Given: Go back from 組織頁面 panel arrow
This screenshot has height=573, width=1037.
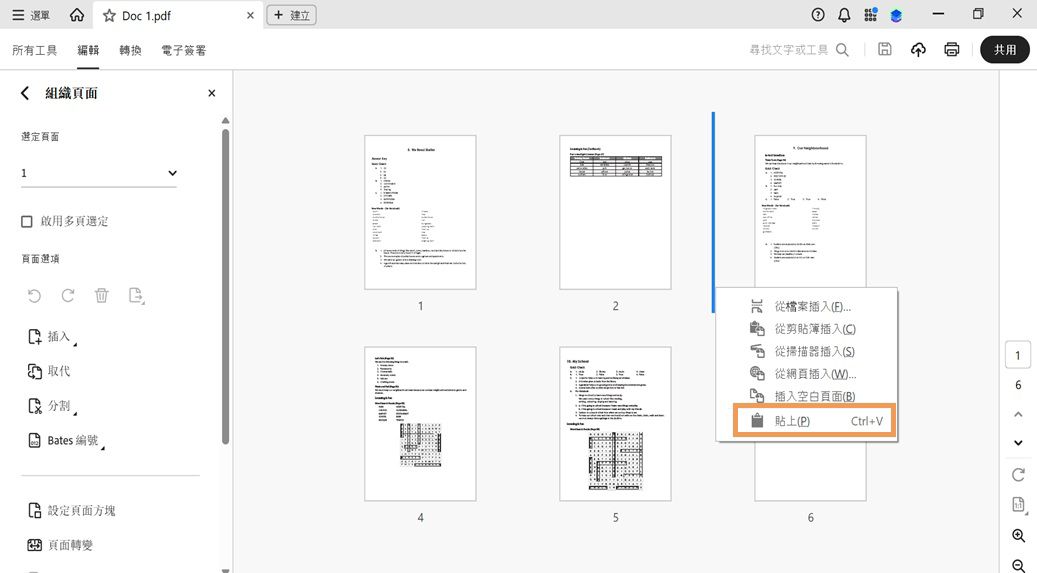Looking at the screenshot, I should (25, 93).
